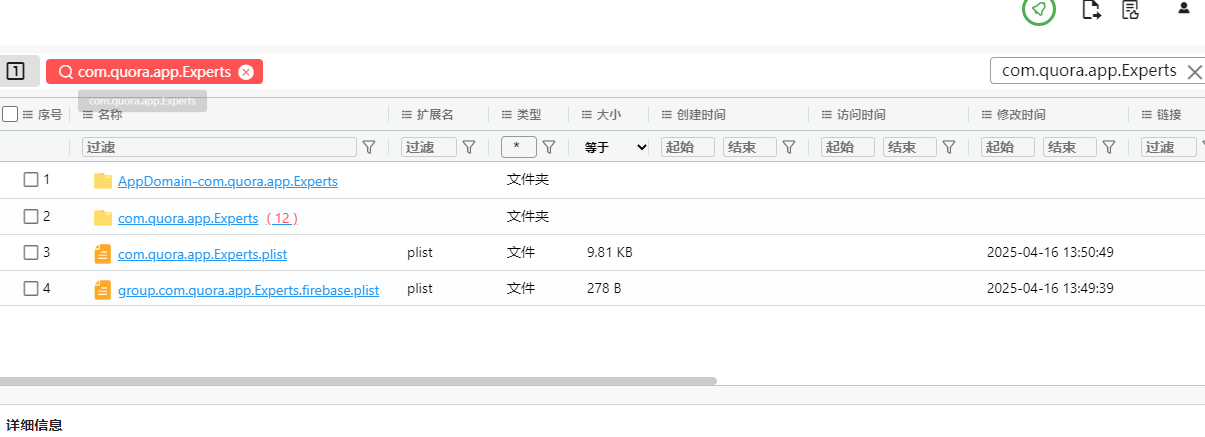Screen dimensions: 1205x437
Task: Open the group.com.quora.app.Experts.firebase.plist link
Action: point(248,290)
